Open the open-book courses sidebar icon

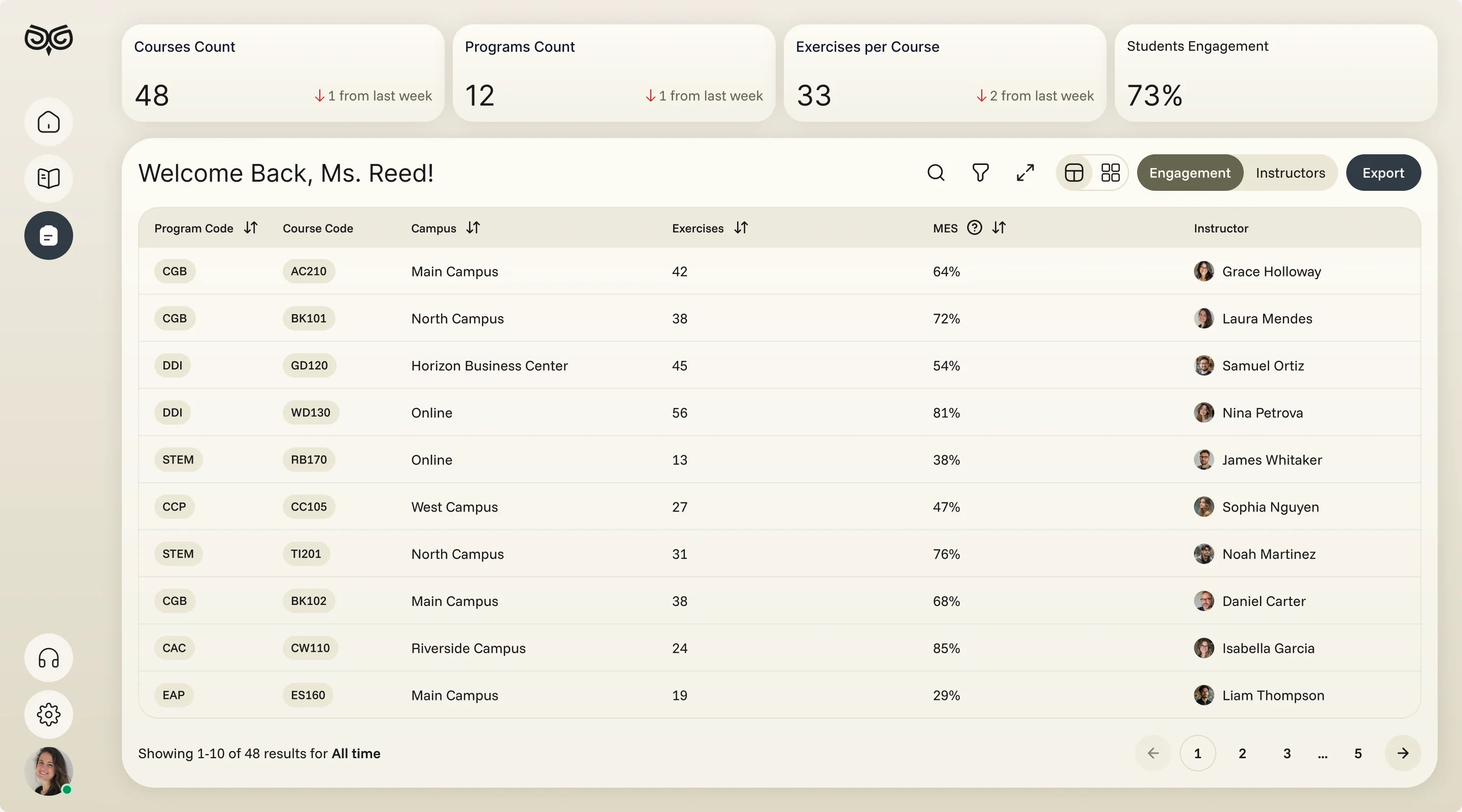(49, 178)
